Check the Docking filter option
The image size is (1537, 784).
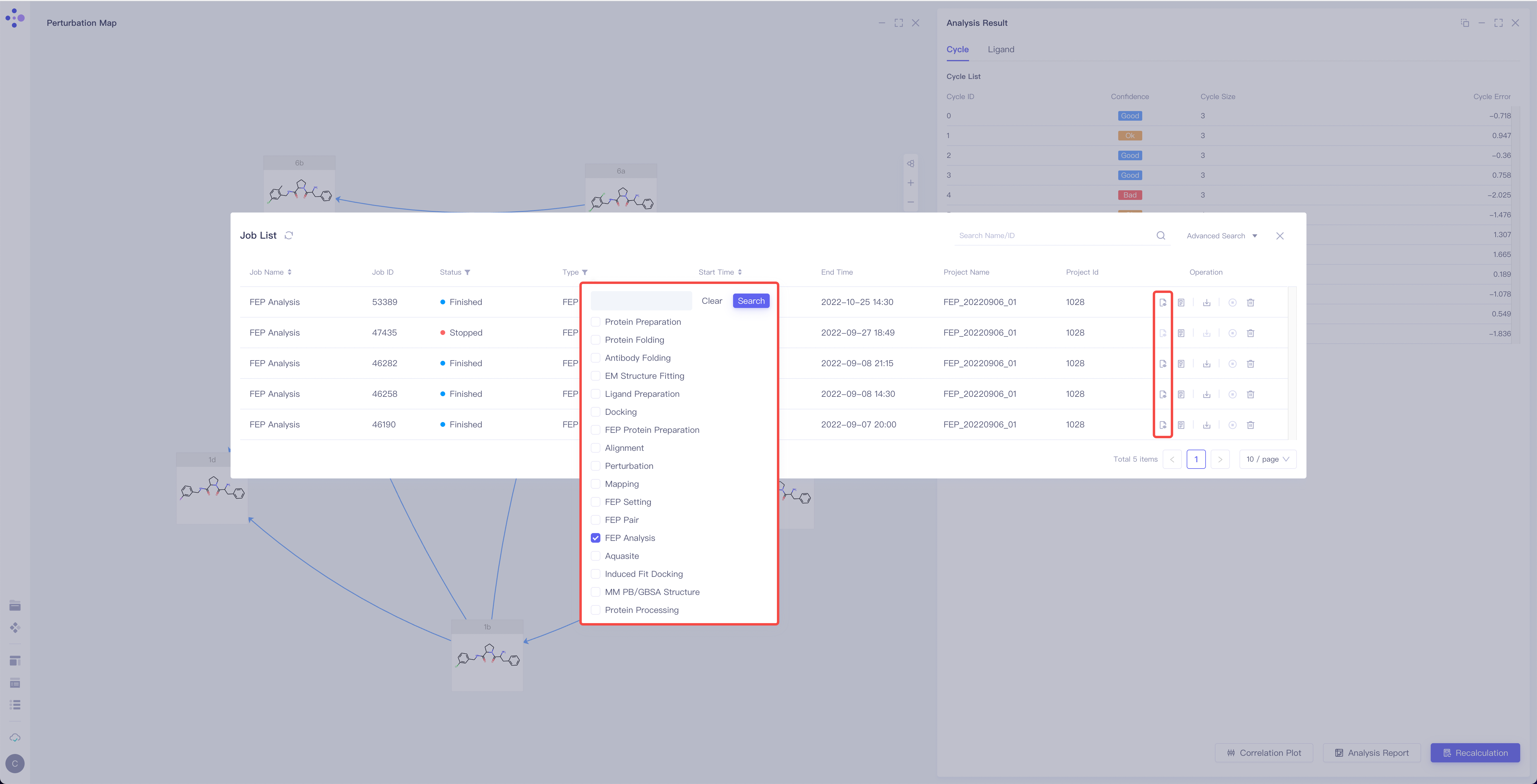[x=596, y=412]
